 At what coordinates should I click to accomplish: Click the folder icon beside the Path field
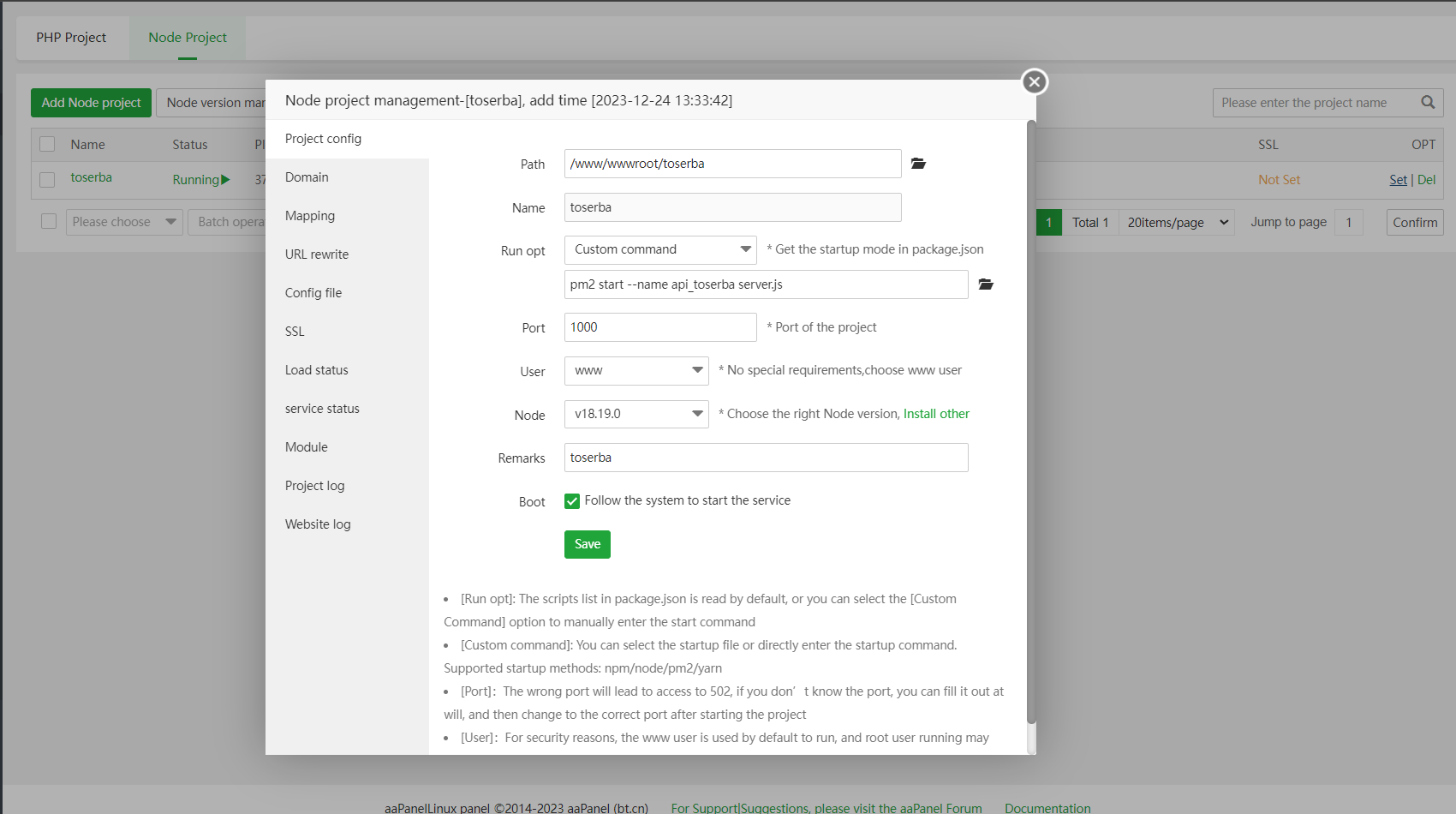[x=918, y=164]
